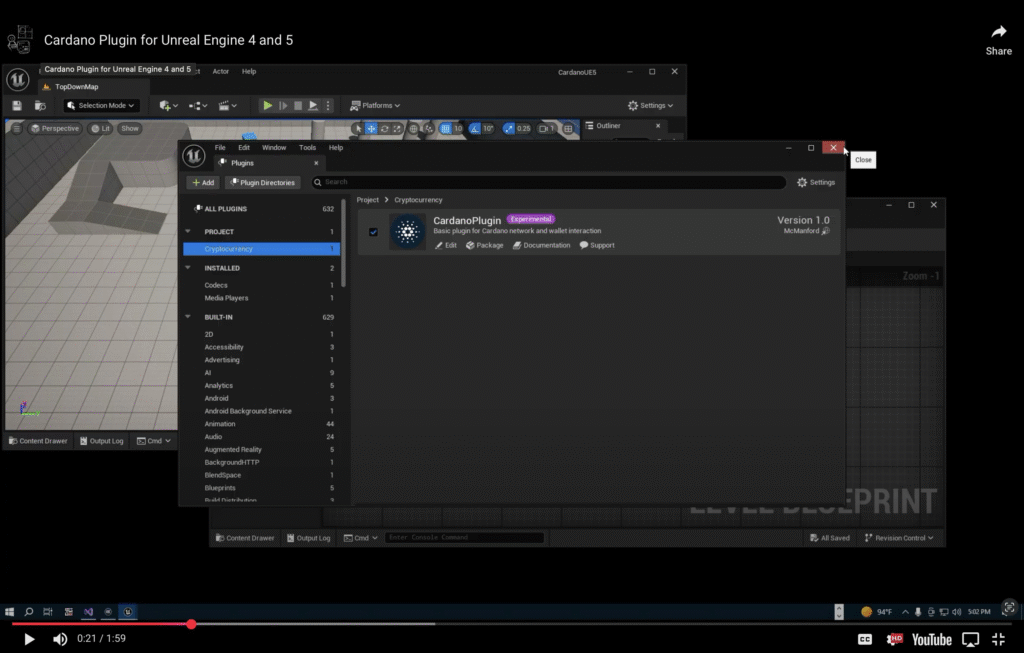1024x653 pixels.
Task: Click the Add plugin button
Action: click(203, 182)
